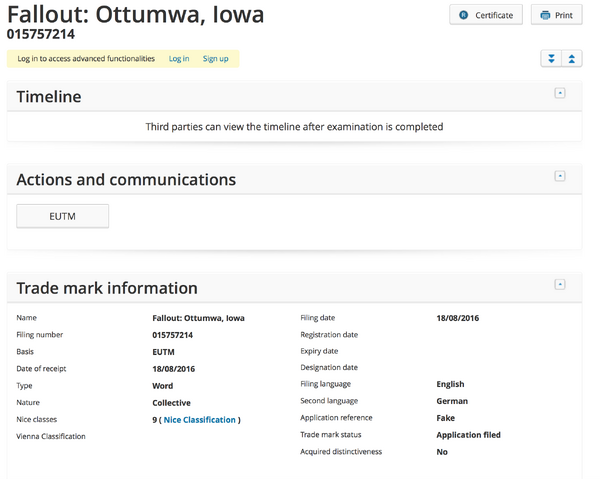Click the Registration date label
600x479 pixels.
329,335
